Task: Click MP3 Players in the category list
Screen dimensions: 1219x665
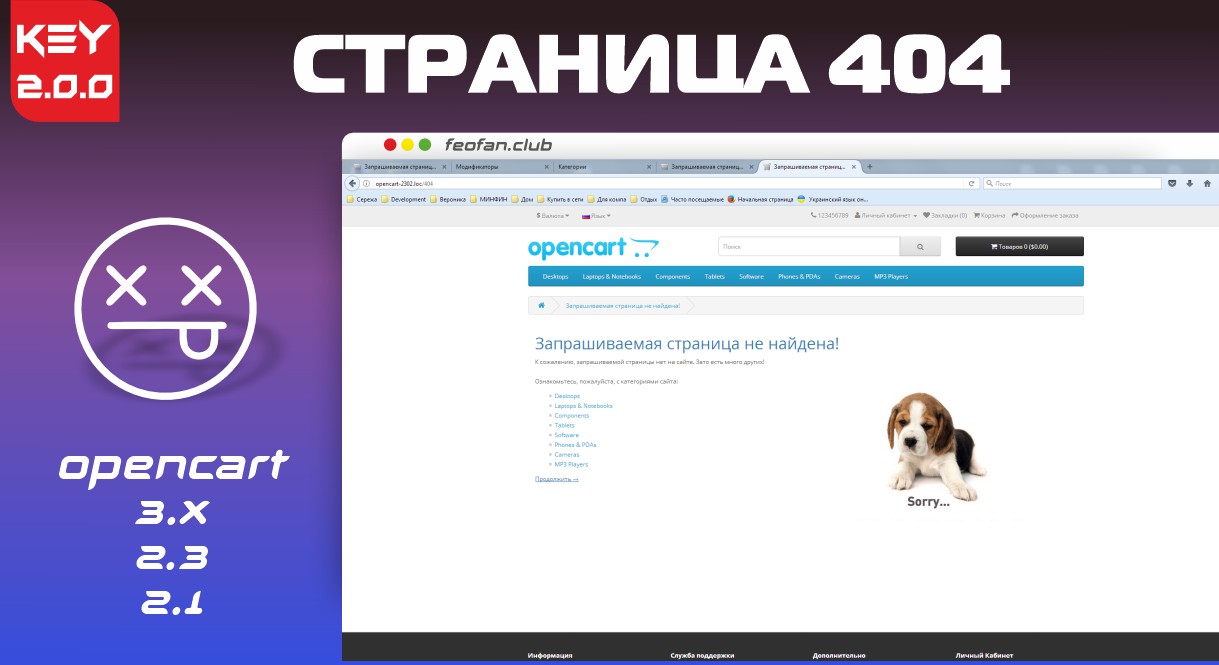Action: 571,464
